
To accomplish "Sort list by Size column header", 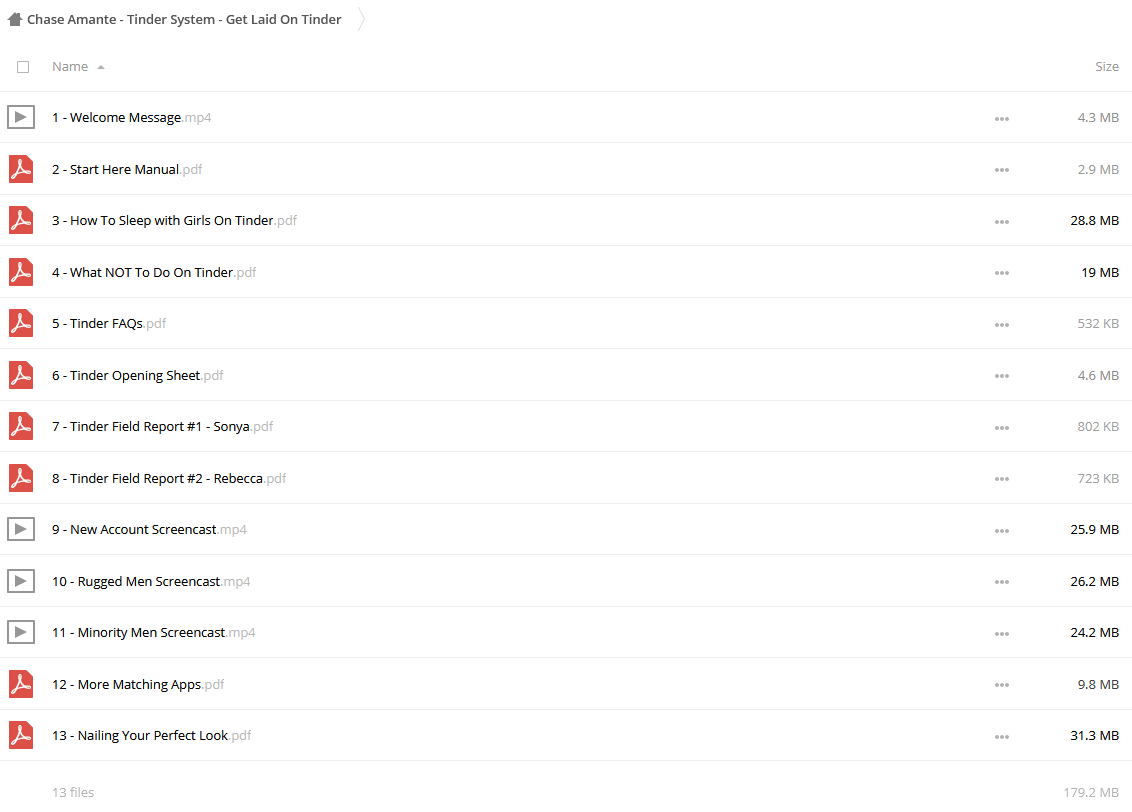I will coord(1107,66).
